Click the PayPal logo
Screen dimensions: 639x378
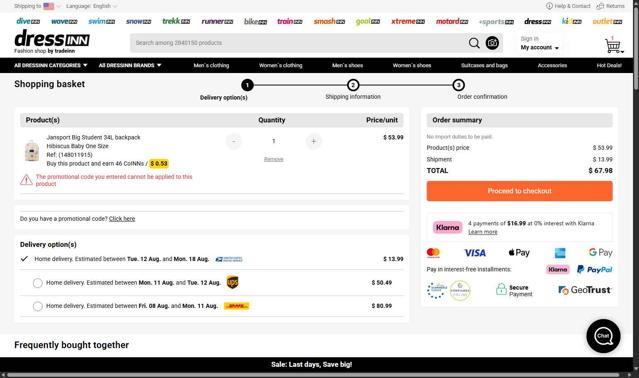(x=595, y=269)
